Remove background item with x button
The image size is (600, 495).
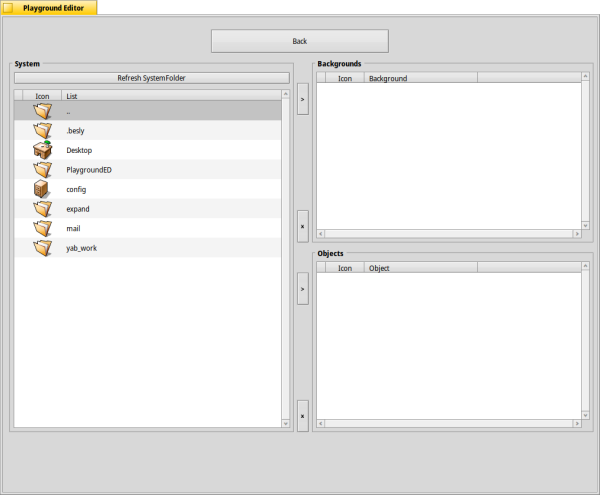pos(303,226)
